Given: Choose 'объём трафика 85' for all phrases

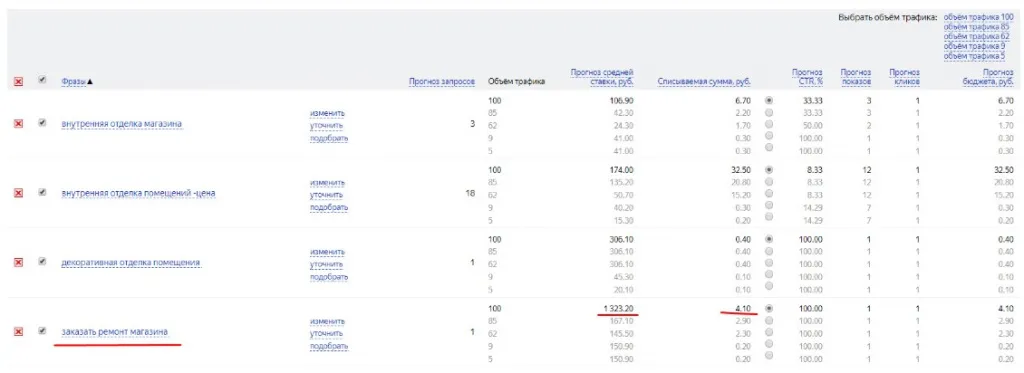Looking at the screenshot, I should tap(976, 27).
